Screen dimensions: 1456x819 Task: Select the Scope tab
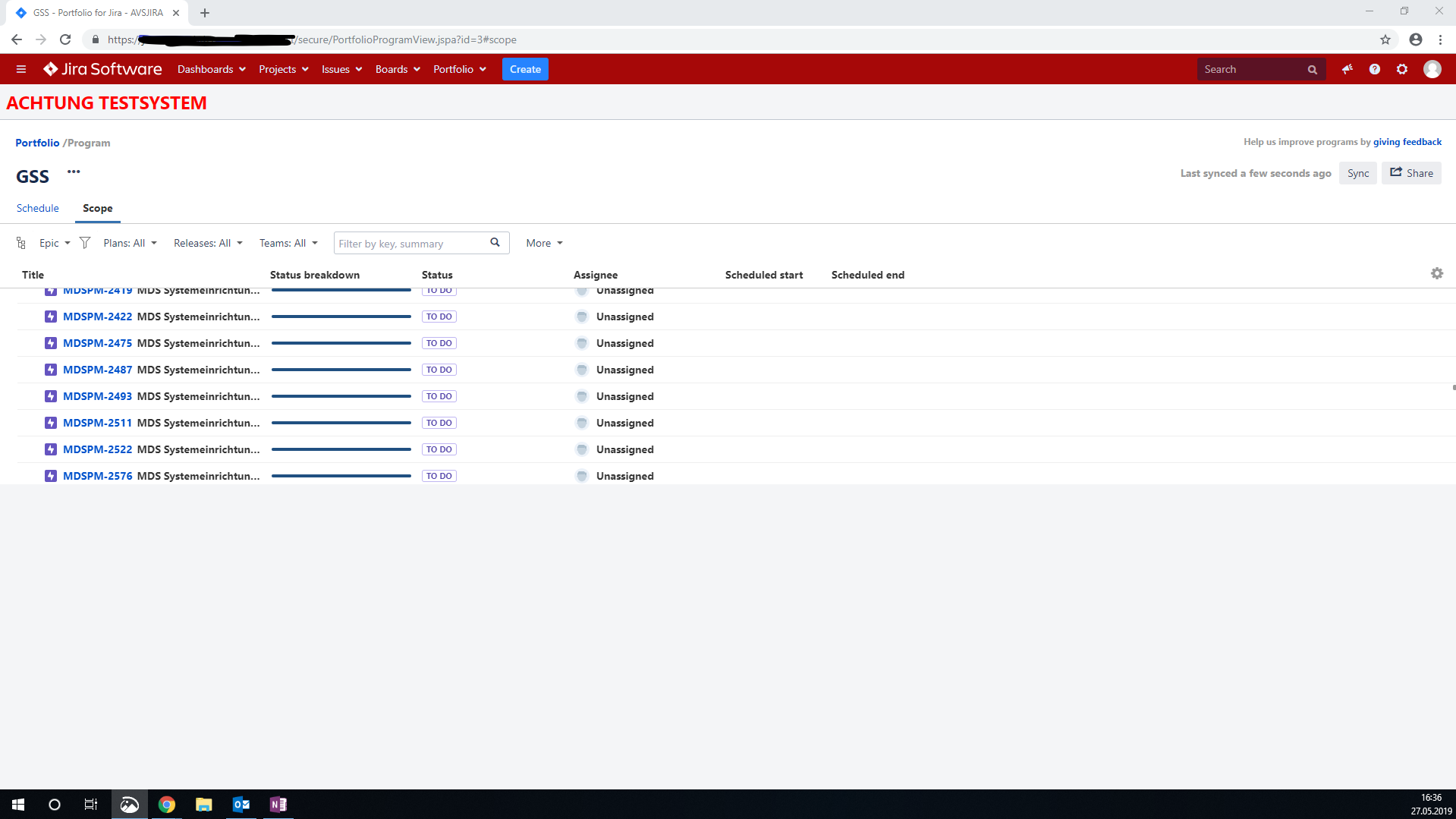coord(98,208)
